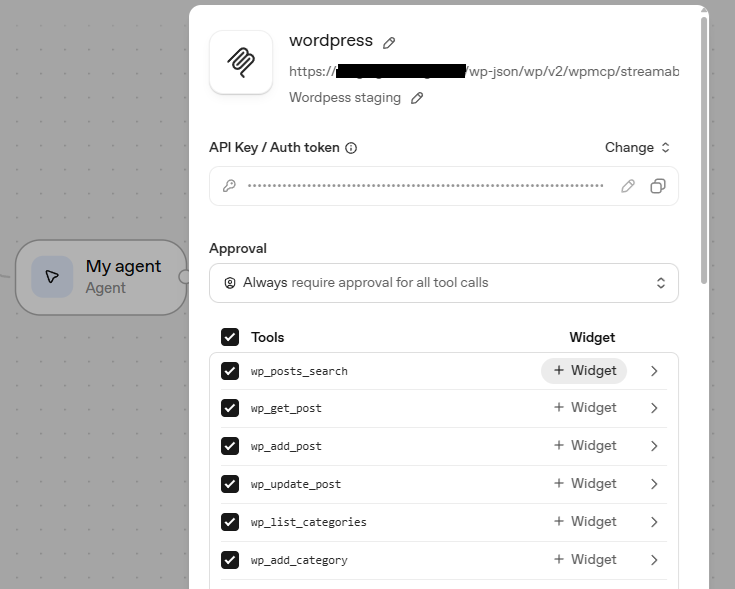Uncheck the wp_add_post tool
The height and width of the screenshot is (589, 735).
click(x=230, y=446)
